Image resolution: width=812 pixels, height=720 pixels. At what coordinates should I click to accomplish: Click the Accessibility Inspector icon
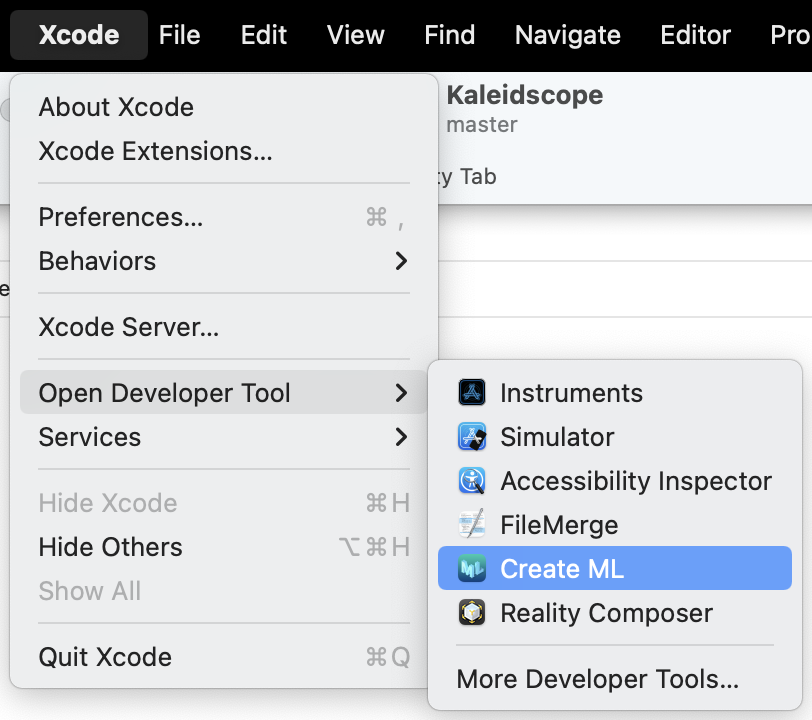pos(472,481)
